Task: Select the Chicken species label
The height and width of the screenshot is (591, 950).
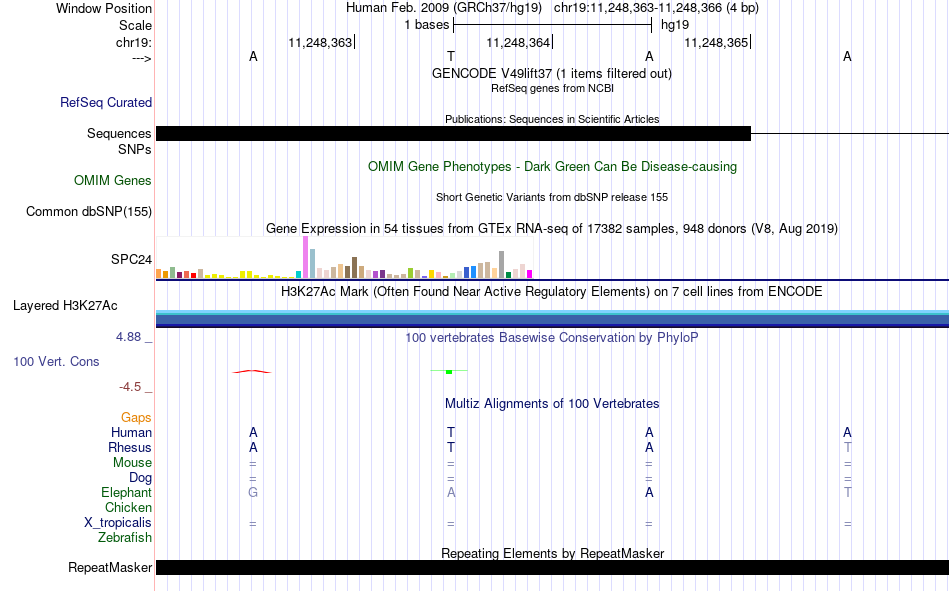Action: 128,507
